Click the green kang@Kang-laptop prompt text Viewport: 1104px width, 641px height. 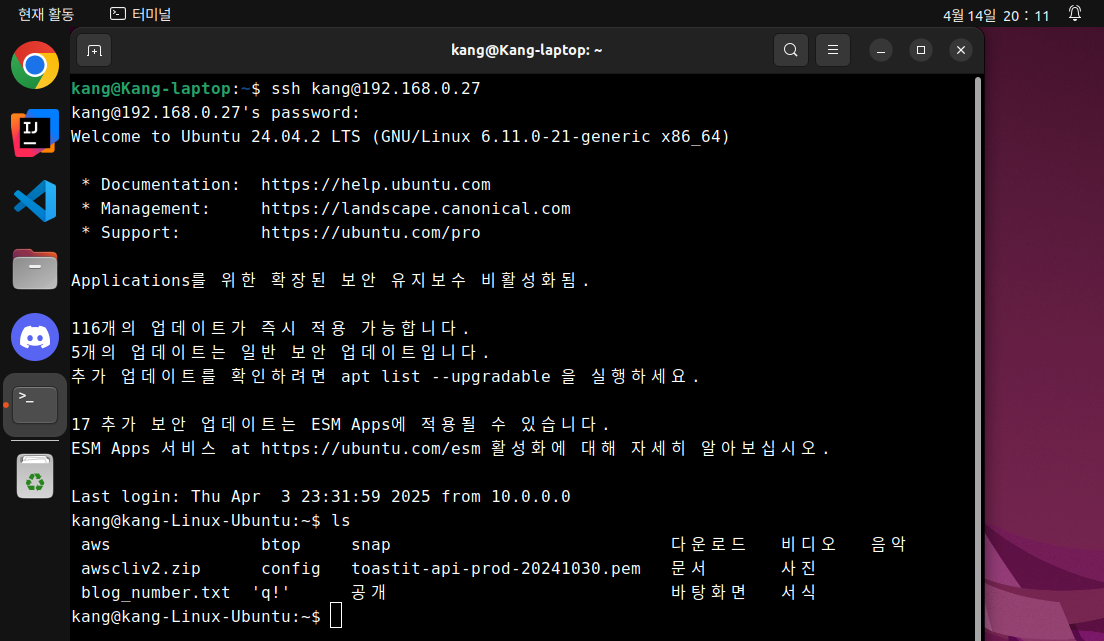[x=151, y=89]
